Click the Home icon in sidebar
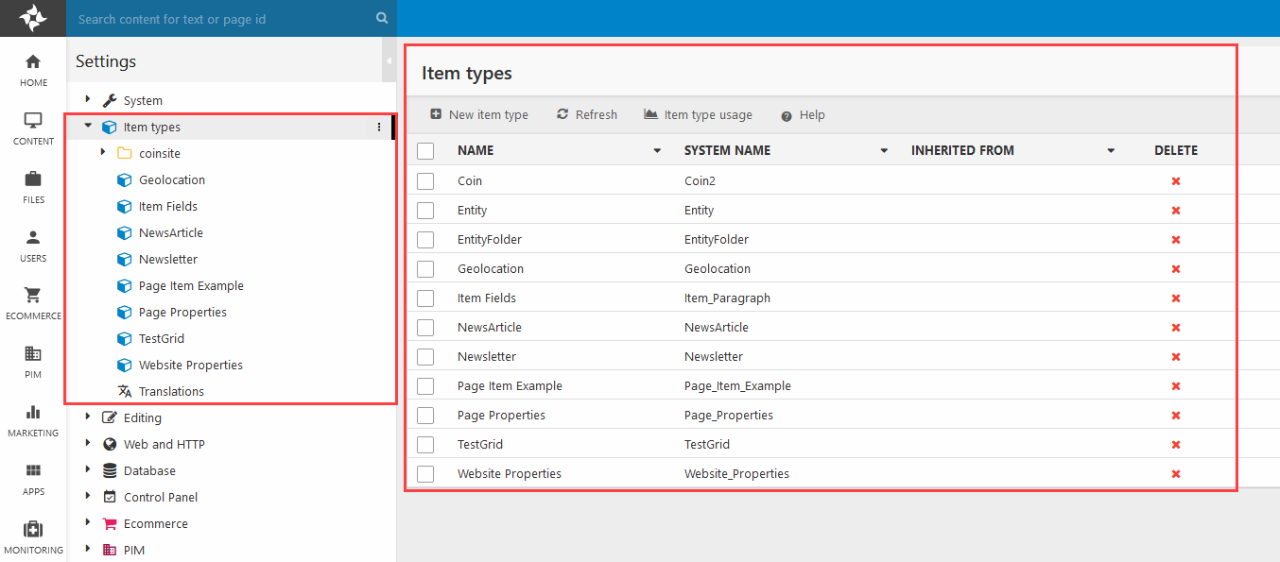Image resolution: width=1280 pixels, height=562 pixels. coord(33,62)
